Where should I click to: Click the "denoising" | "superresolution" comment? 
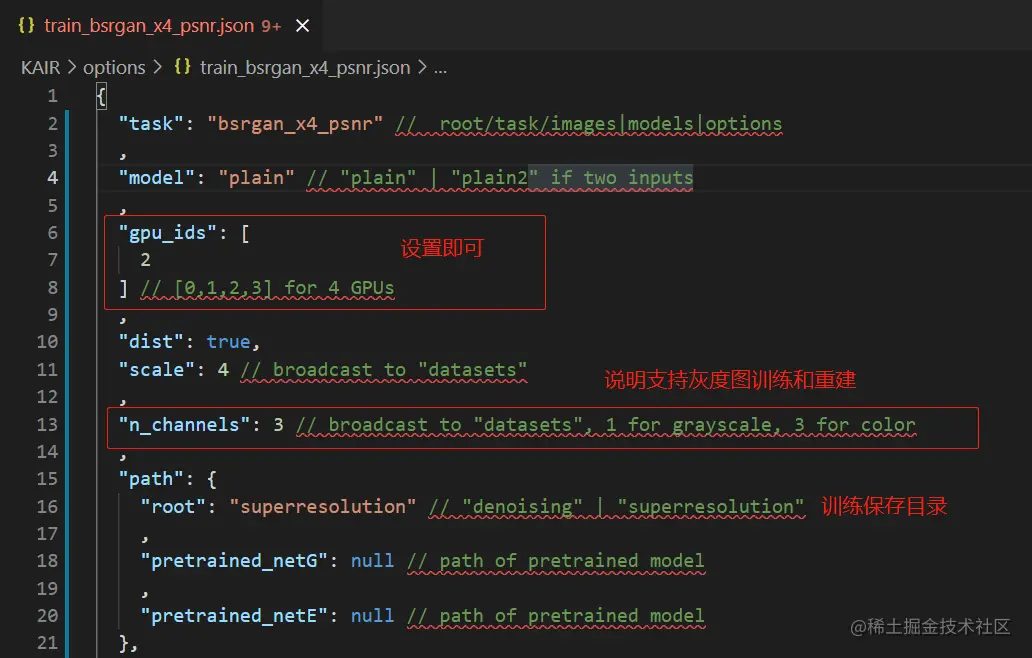coord(616,506)
